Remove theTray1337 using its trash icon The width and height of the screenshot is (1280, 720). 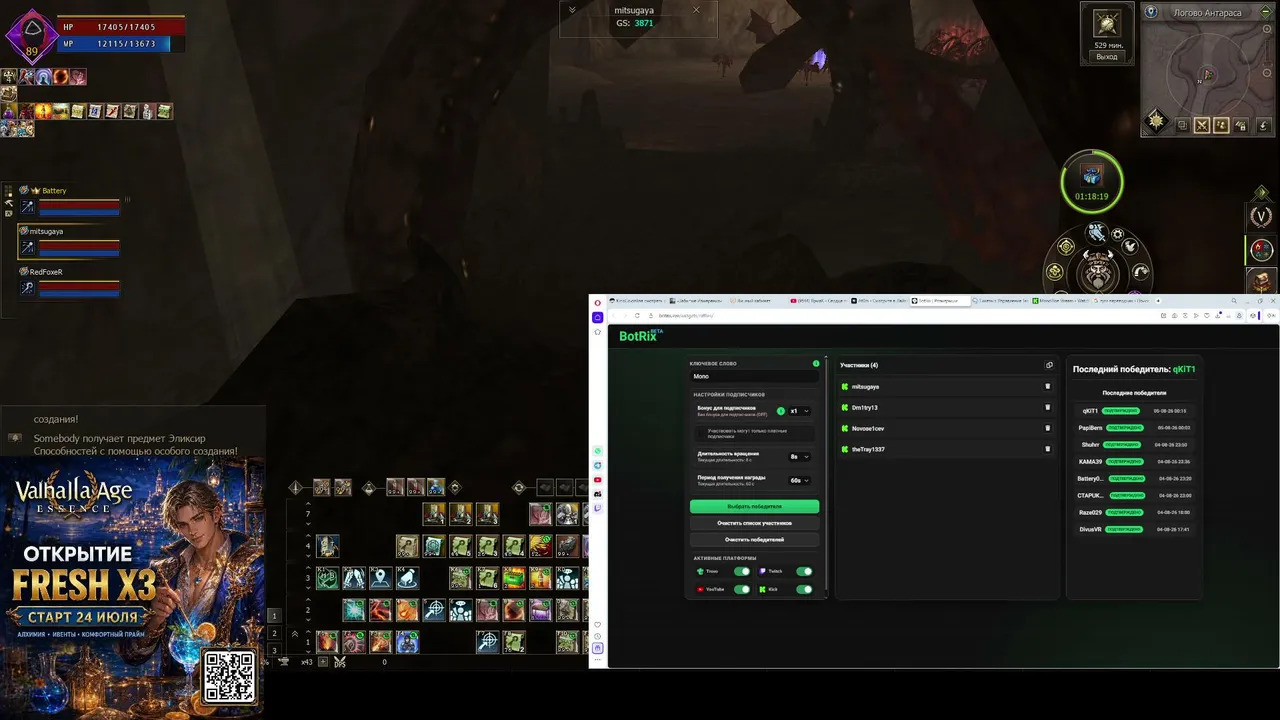(x=1048, y=449)
